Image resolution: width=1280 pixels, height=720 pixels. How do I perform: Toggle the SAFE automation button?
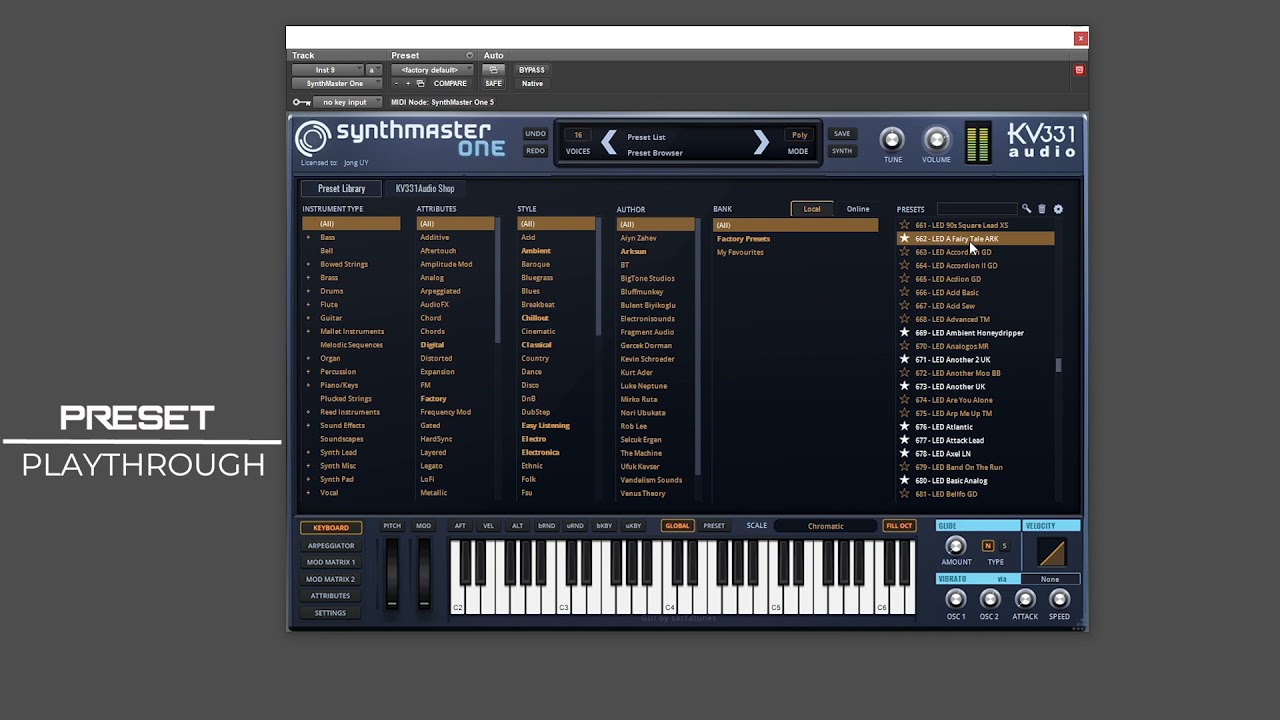pyautogui.click(x=493, y=84)
